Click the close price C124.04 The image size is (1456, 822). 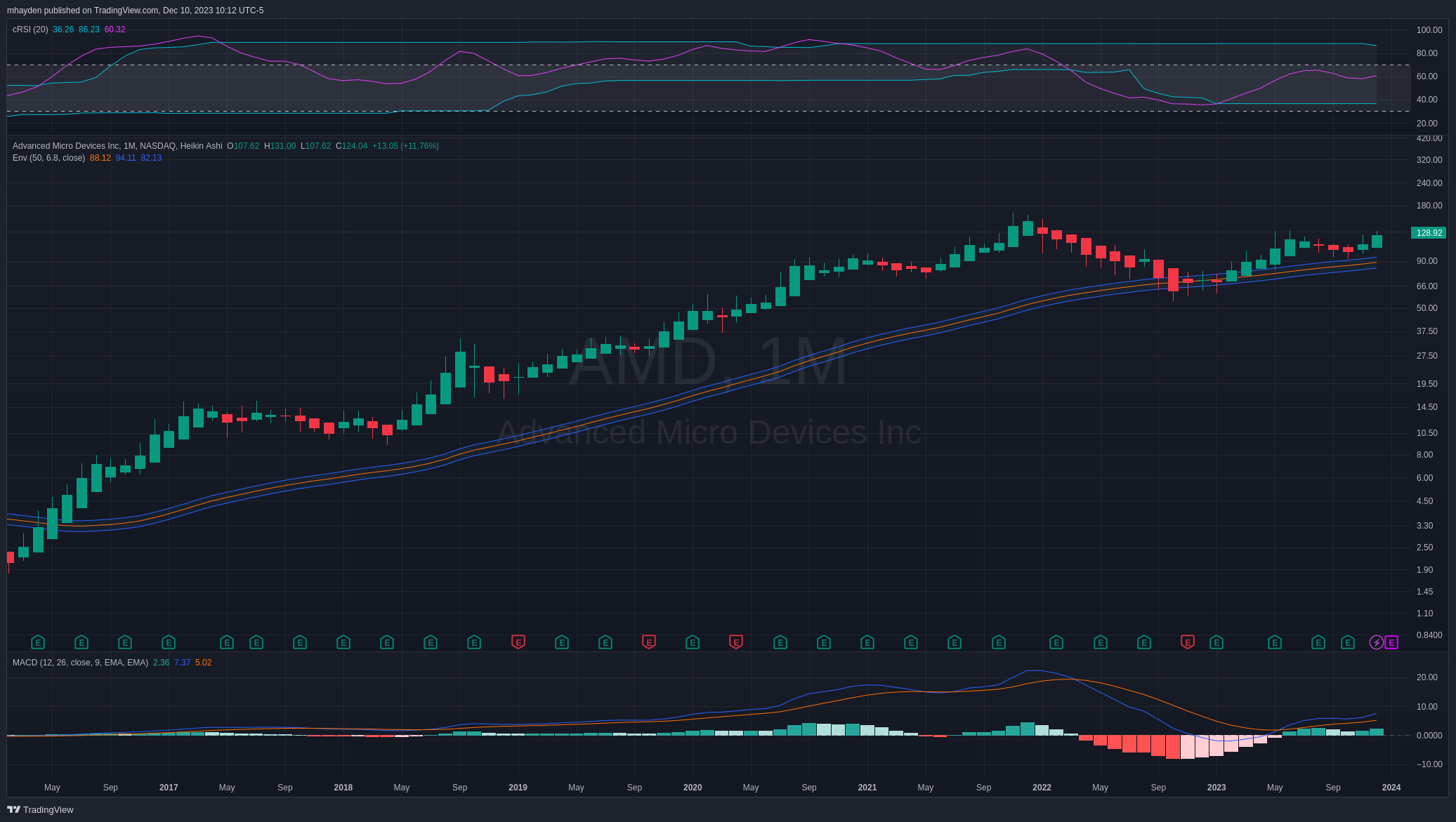pos(352,146)
